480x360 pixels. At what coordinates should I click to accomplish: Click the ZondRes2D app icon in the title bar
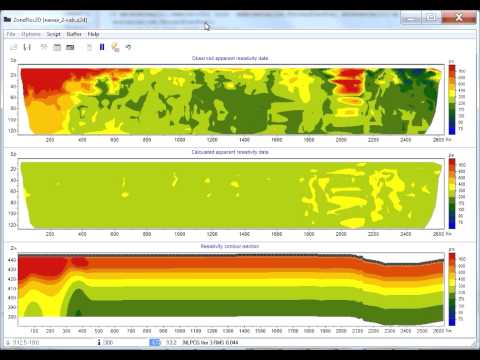click(8, 19)
